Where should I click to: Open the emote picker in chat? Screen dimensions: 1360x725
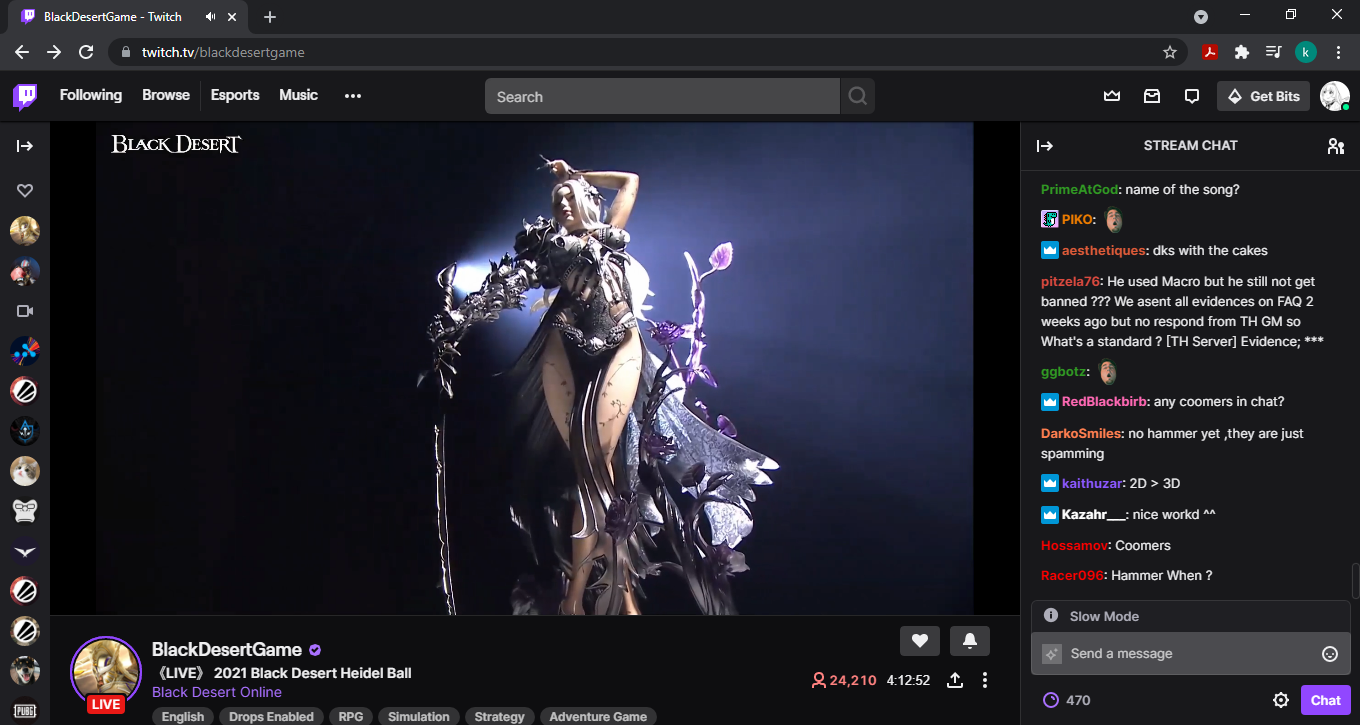[1330, 654]
